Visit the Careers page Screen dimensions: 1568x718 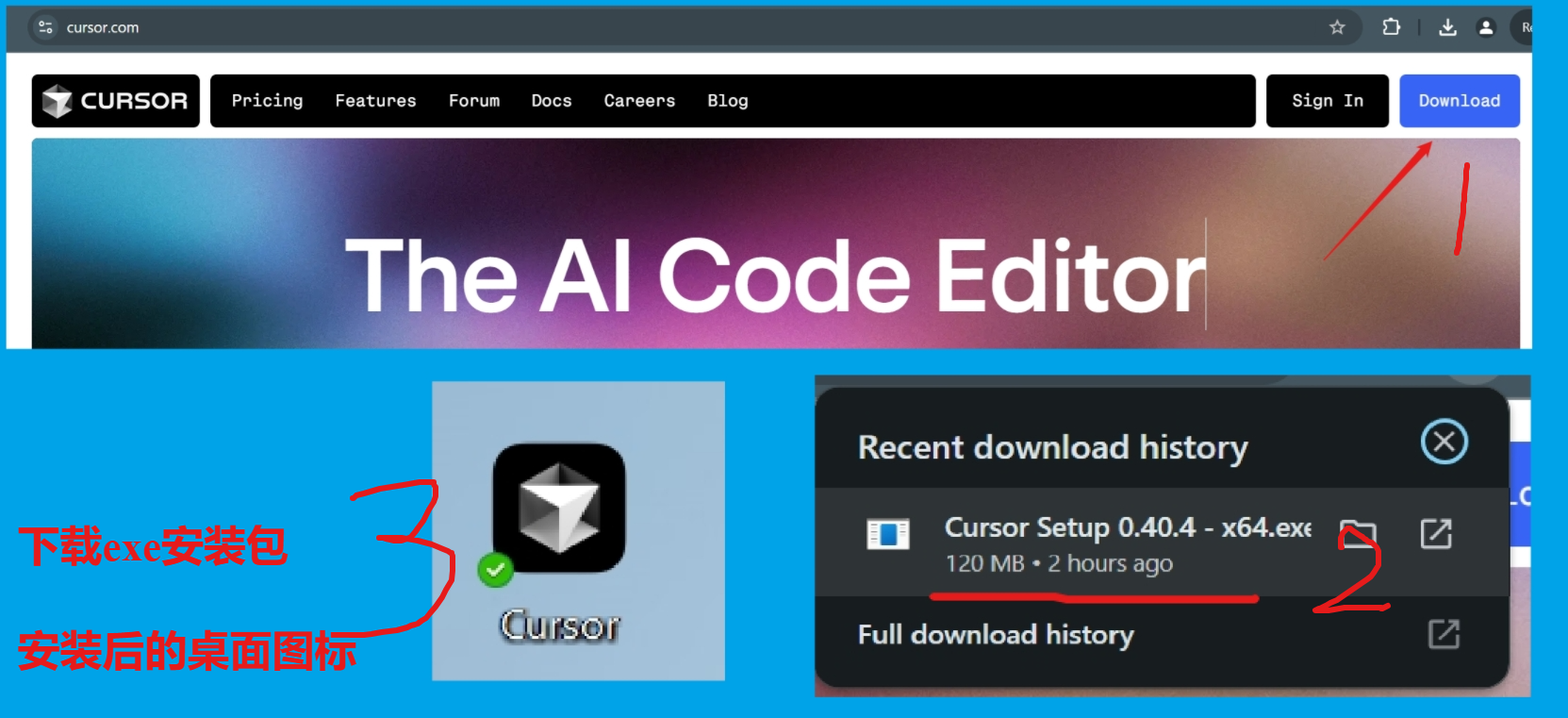pyautogui.click(x=639, y=101)
